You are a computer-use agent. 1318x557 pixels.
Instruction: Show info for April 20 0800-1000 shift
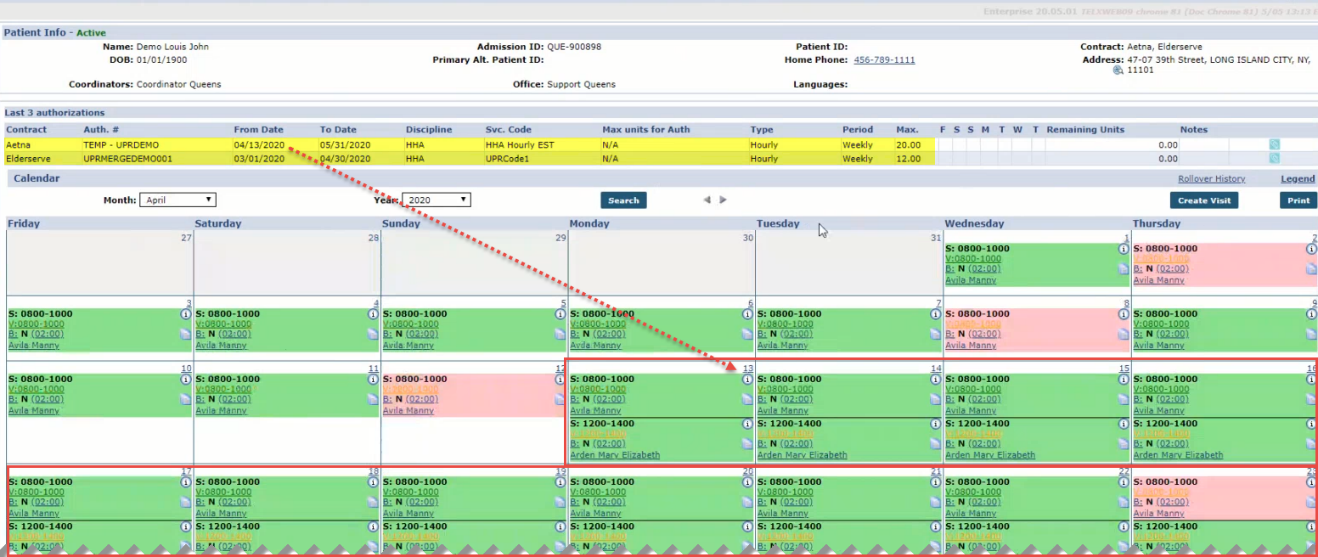[x=748, y=482]
